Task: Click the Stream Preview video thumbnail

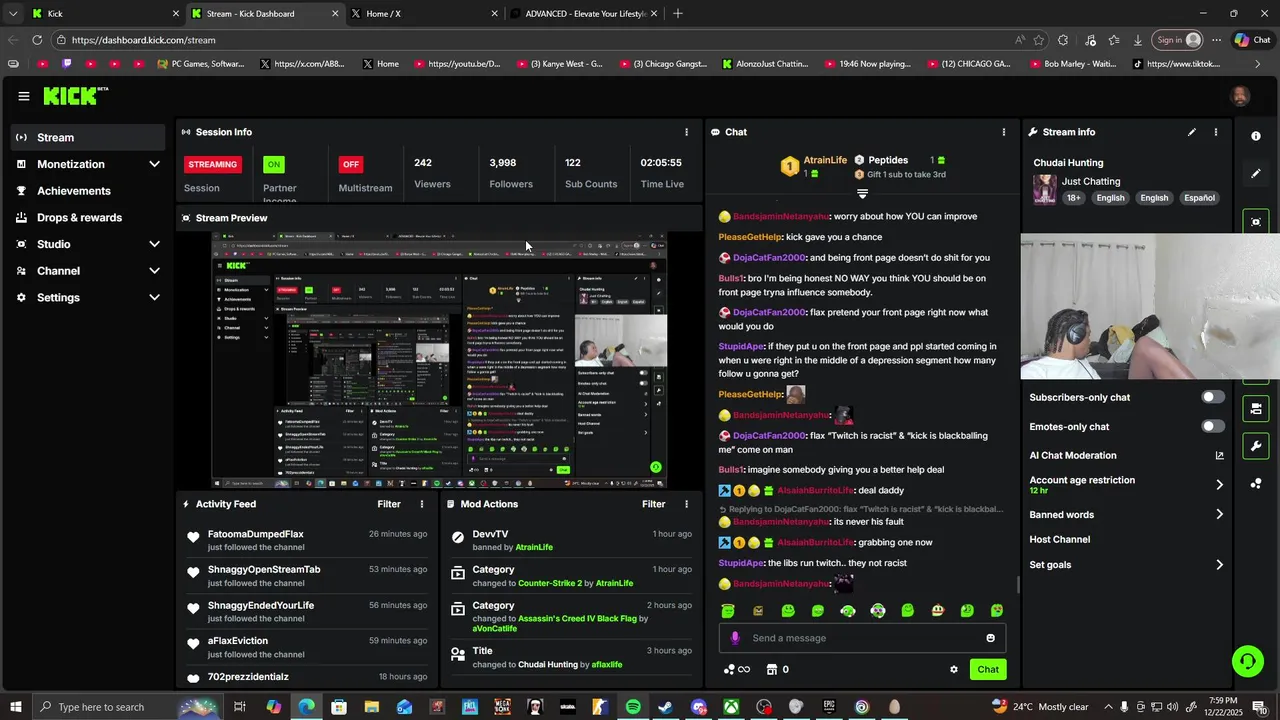Action: point(440,361)
